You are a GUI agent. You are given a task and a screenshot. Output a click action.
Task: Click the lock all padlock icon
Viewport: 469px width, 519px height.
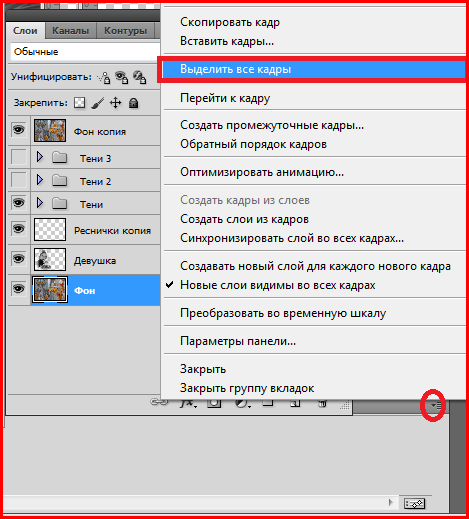coord(134,103)
